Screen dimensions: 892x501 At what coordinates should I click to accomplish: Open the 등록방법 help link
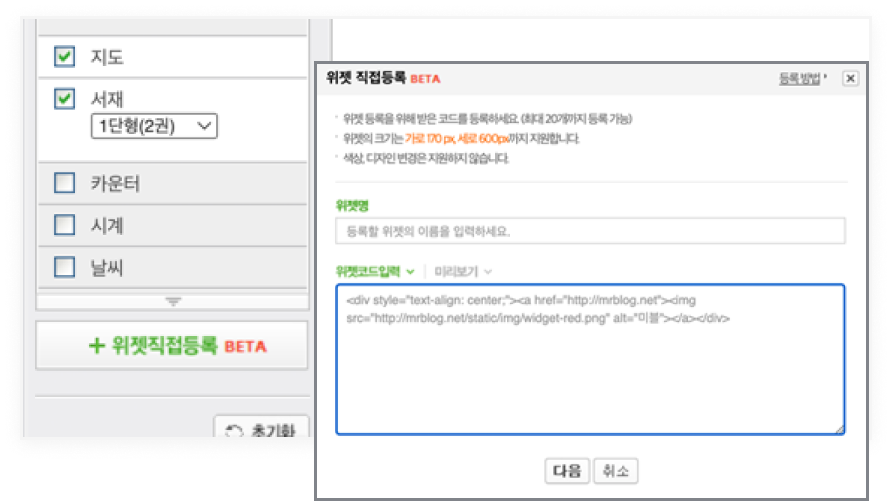coord(802,78)
